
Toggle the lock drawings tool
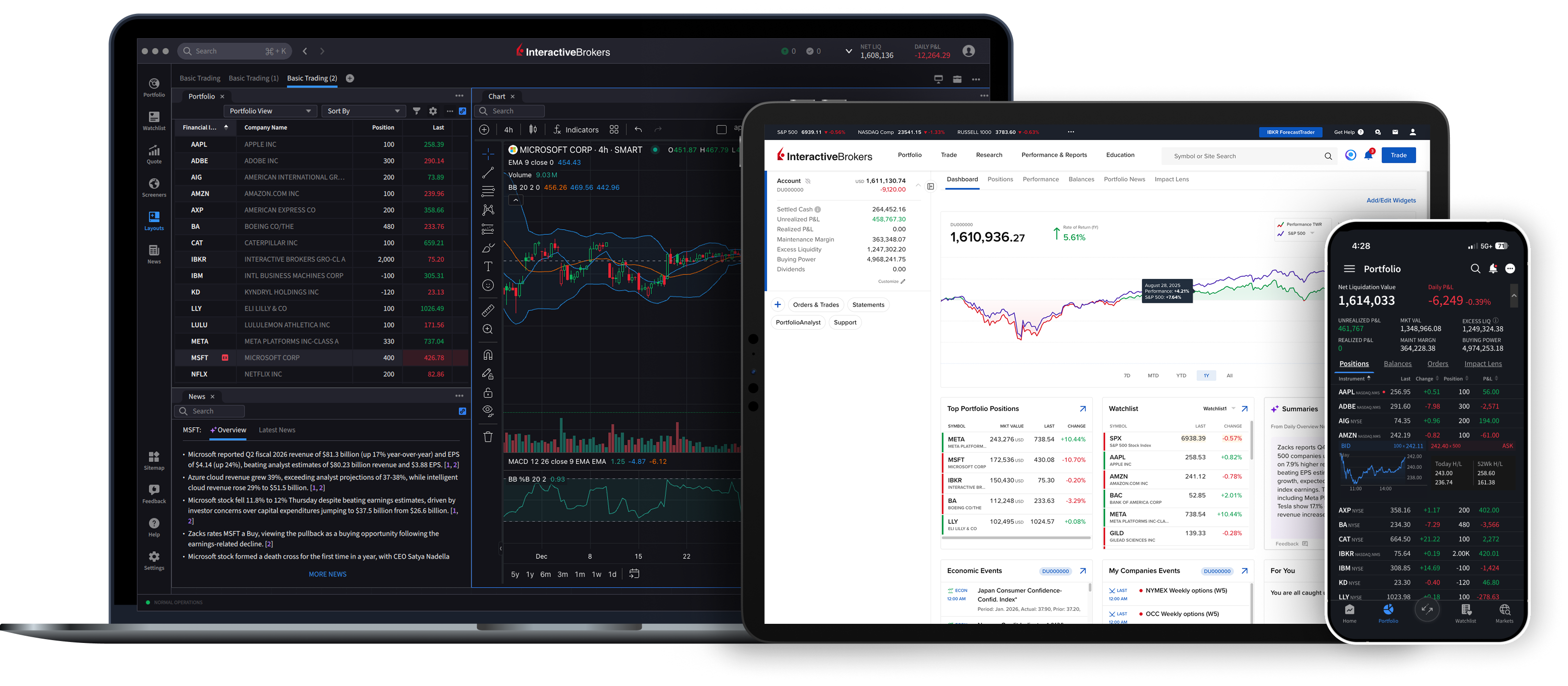coord(488,393)
